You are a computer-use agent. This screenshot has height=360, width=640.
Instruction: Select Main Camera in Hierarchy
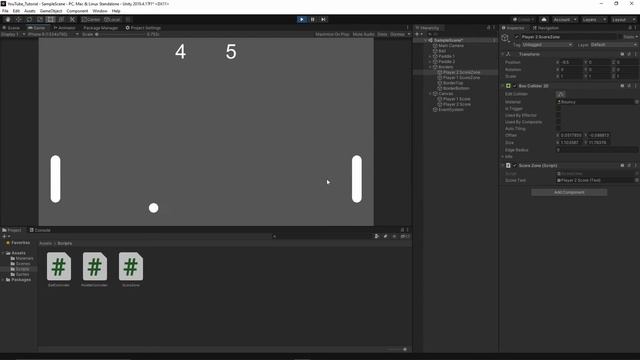pos(451,46)
